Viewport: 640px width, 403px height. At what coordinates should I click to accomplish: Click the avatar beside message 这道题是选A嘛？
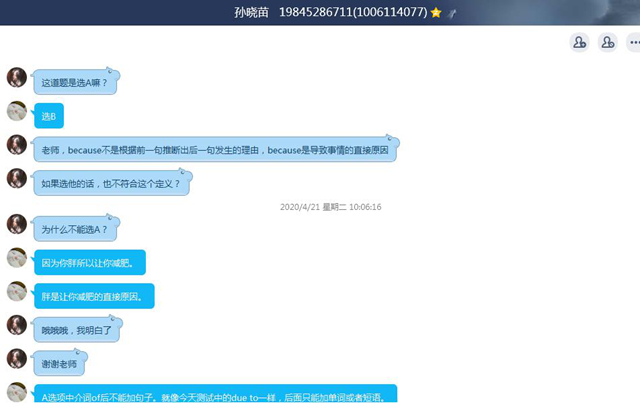point(17,78)
